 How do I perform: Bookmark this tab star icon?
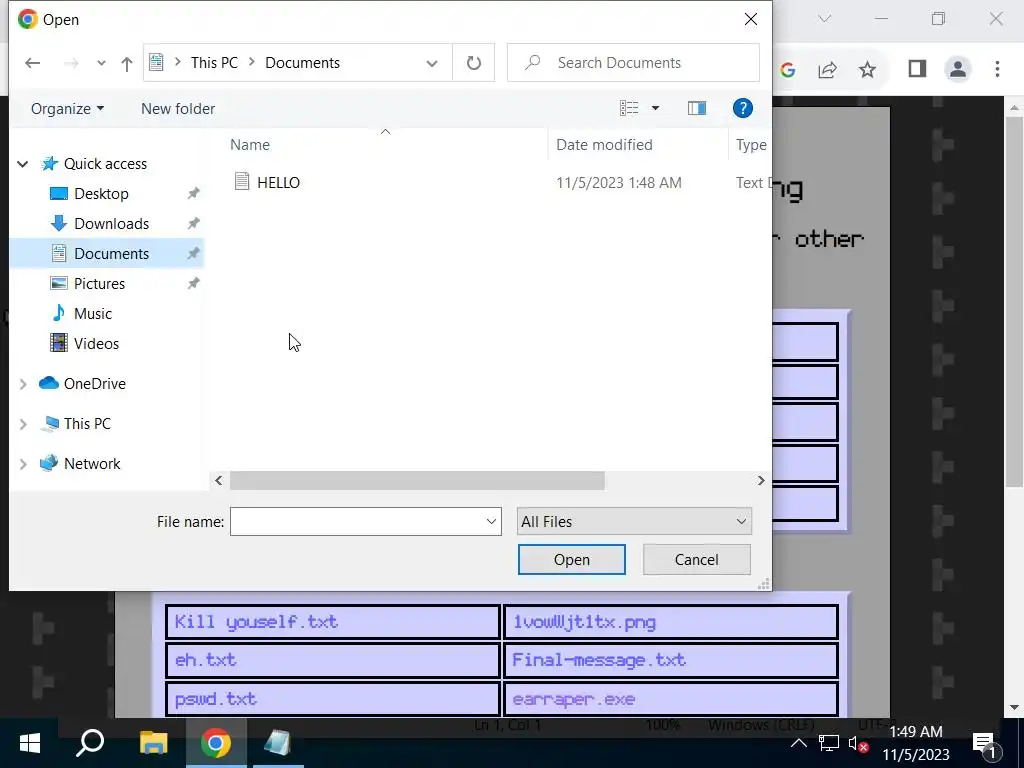click(867, 69)
